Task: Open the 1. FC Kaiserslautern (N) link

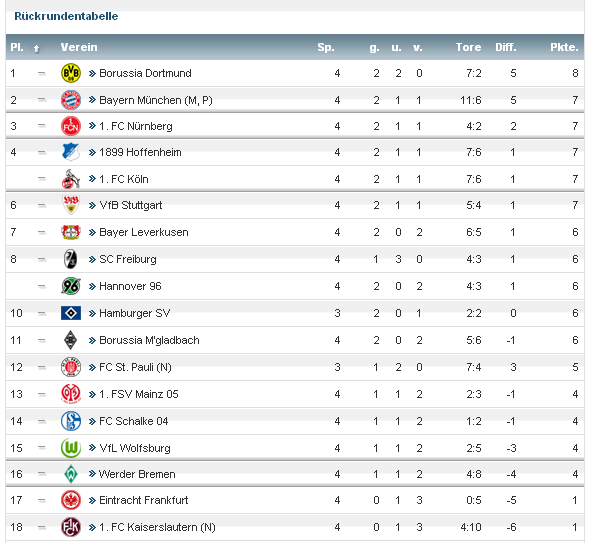Action: [x=157, y=527]
